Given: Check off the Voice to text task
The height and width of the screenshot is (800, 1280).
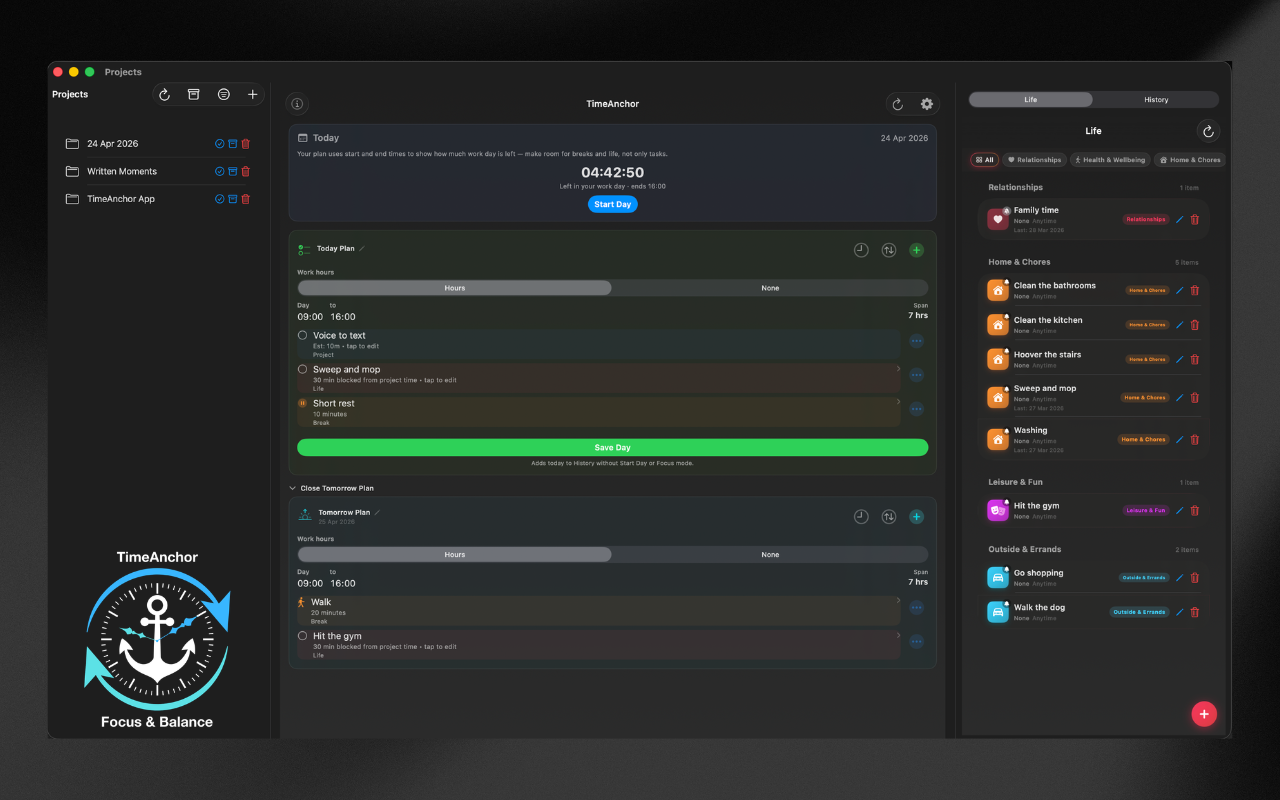Looking at the screenshot, I should 303,336.
